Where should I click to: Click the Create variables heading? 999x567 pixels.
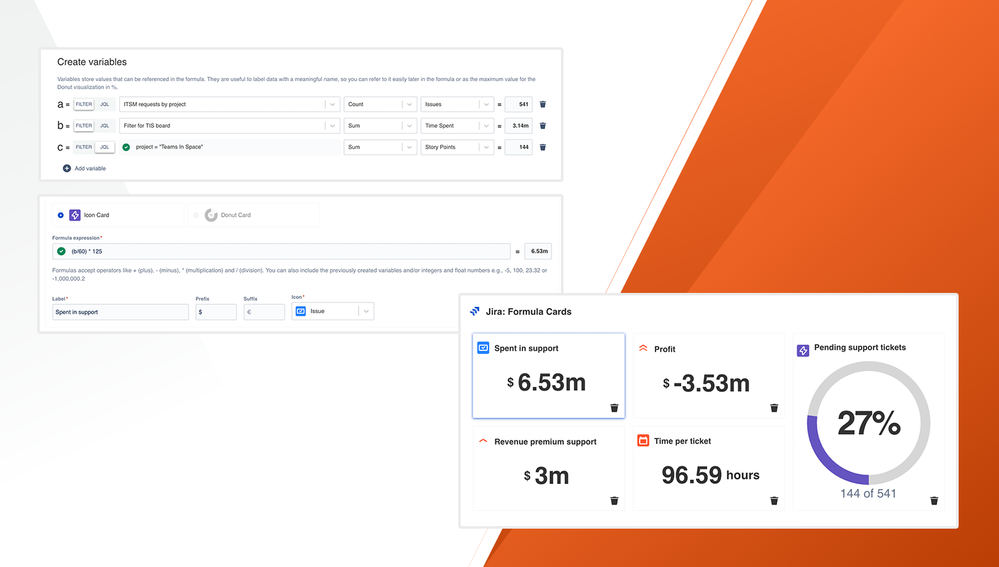(92, 62)
